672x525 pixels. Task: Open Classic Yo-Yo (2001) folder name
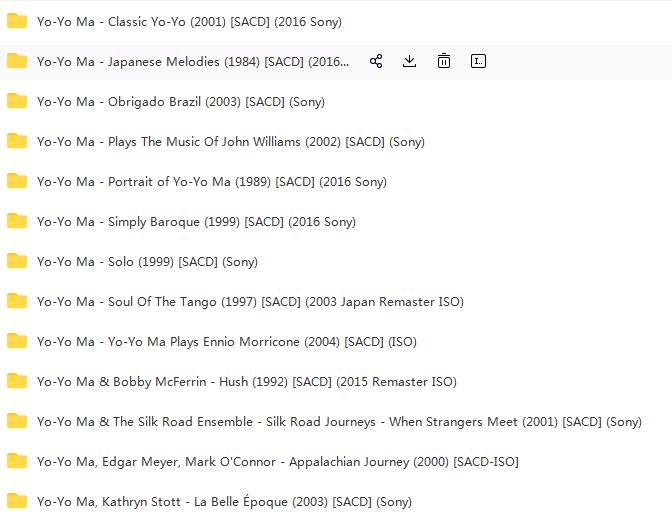(189, 22)
